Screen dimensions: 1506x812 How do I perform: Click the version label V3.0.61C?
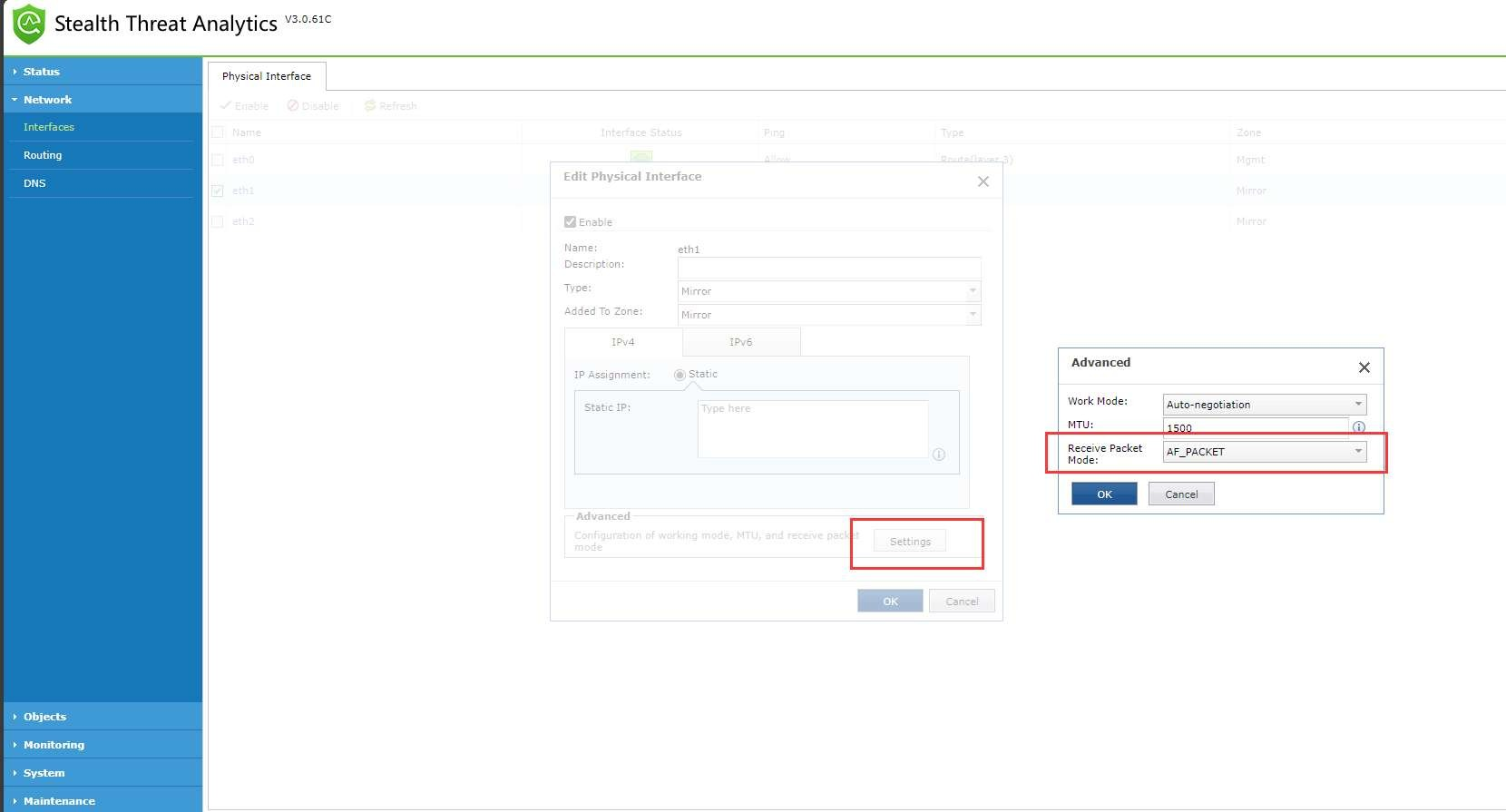click(x=308, y=18)
